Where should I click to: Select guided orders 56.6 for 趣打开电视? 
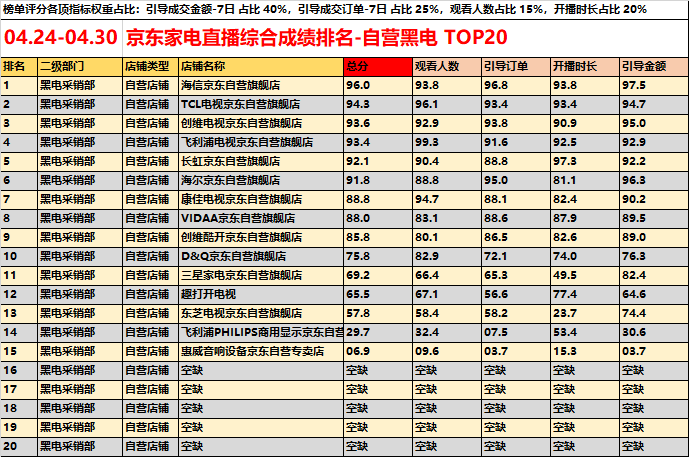pos(516,294)
